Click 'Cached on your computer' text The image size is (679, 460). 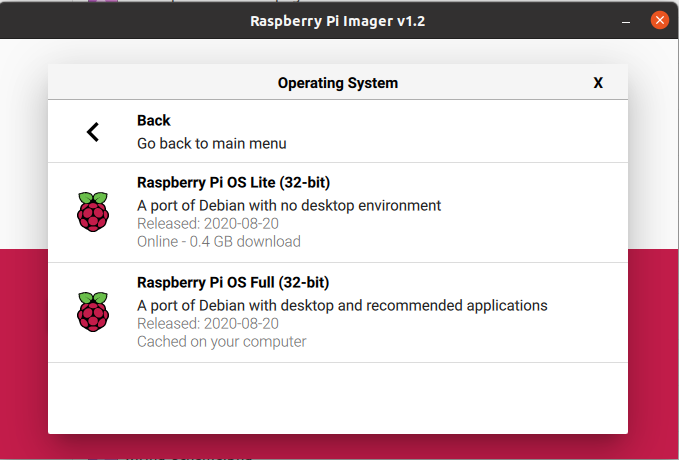click(222, 341)
